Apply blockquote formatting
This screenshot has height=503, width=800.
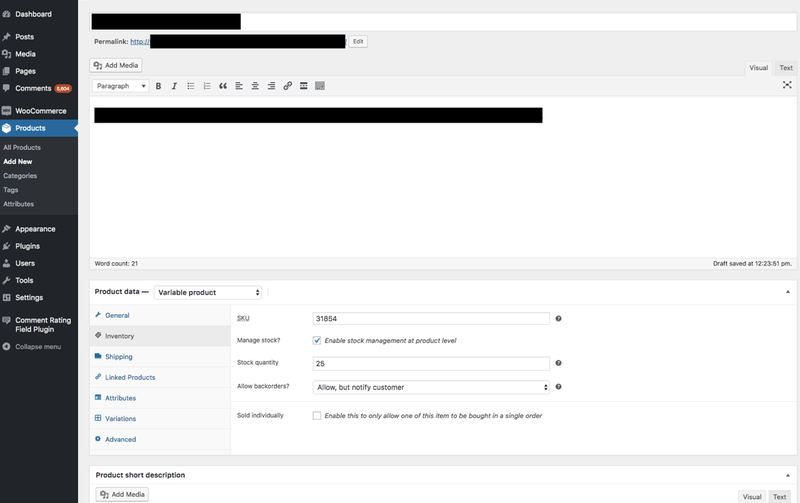tap(223, 86)
